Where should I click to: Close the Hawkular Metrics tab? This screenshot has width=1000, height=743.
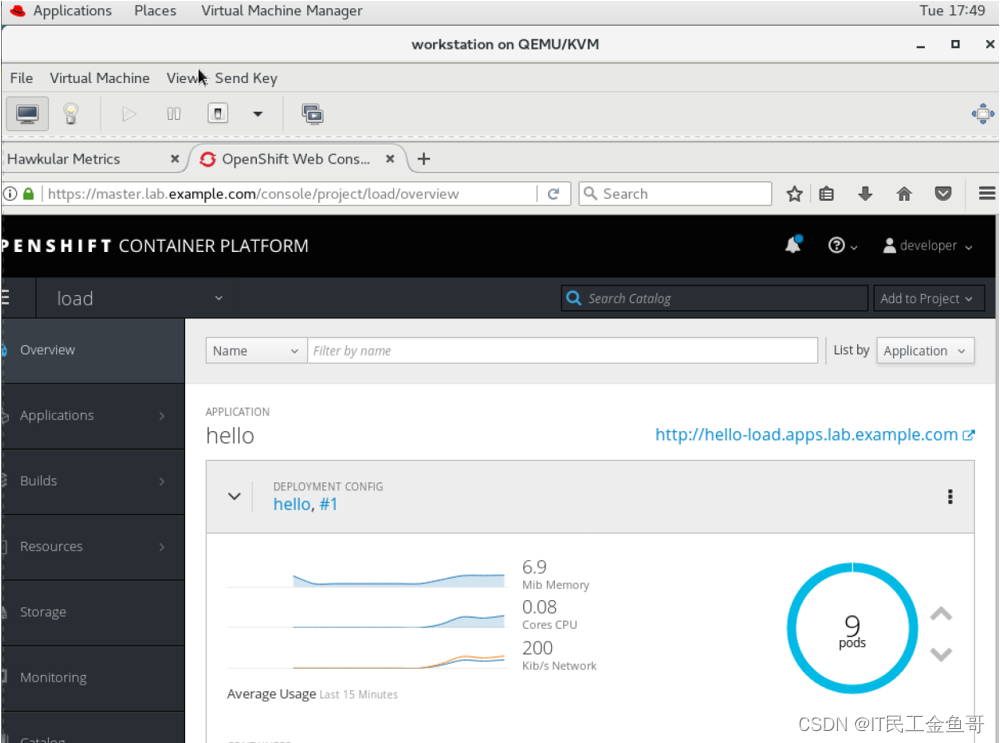[x=175, y=159]
